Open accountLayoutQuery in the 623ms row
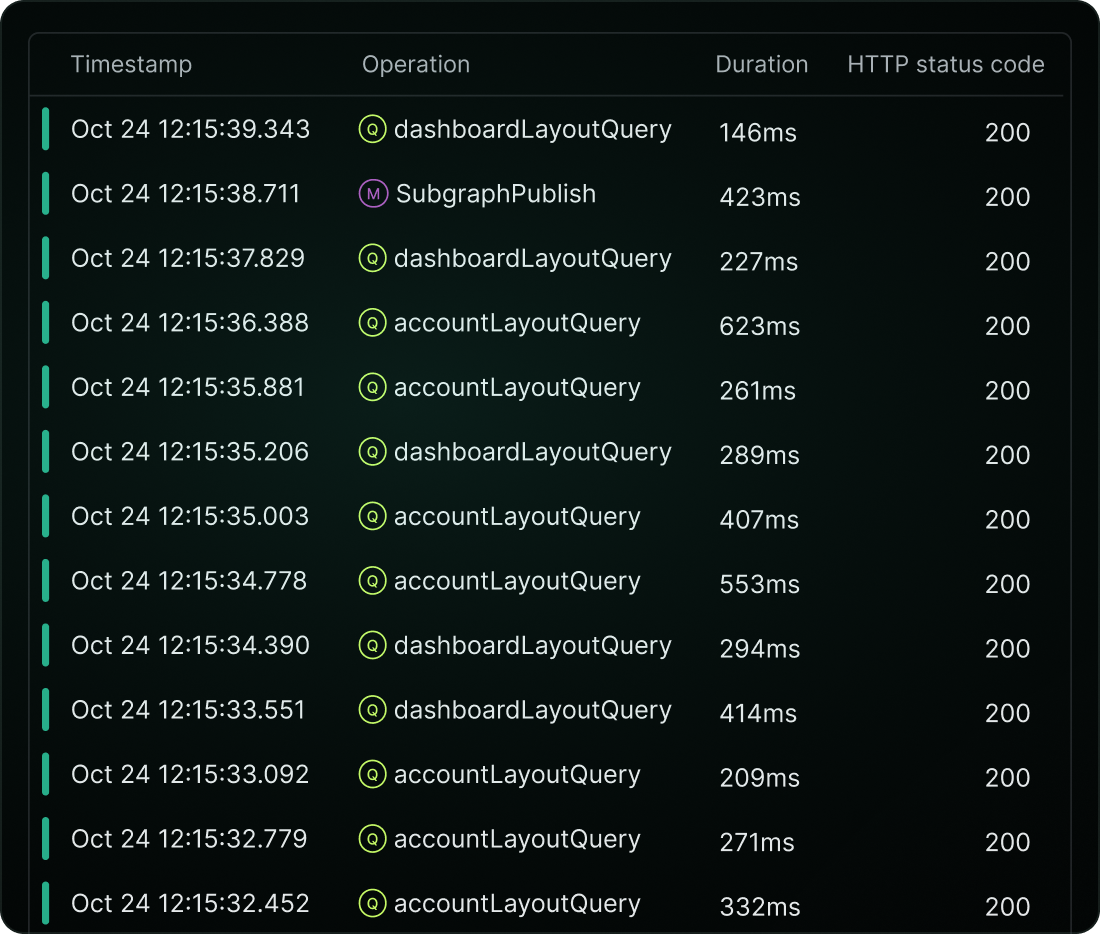 (517, 323)
